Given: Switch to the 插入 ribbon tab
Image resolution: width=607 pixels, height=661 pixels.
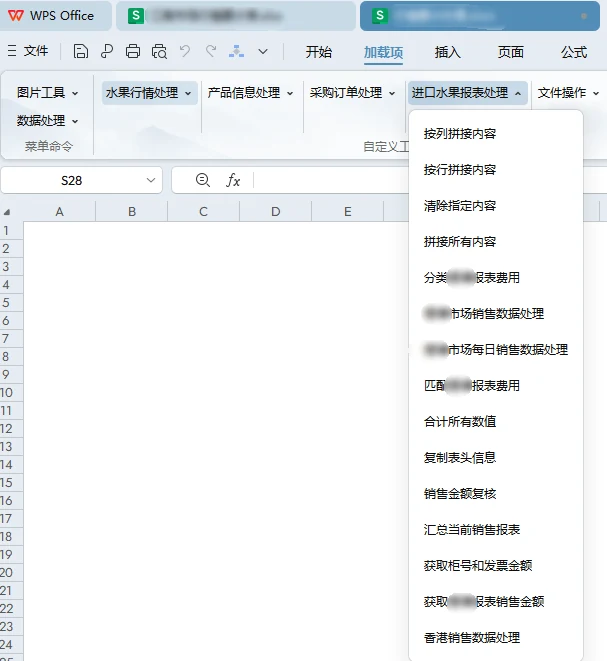Looking at the screenshot, I should point(447,52).
